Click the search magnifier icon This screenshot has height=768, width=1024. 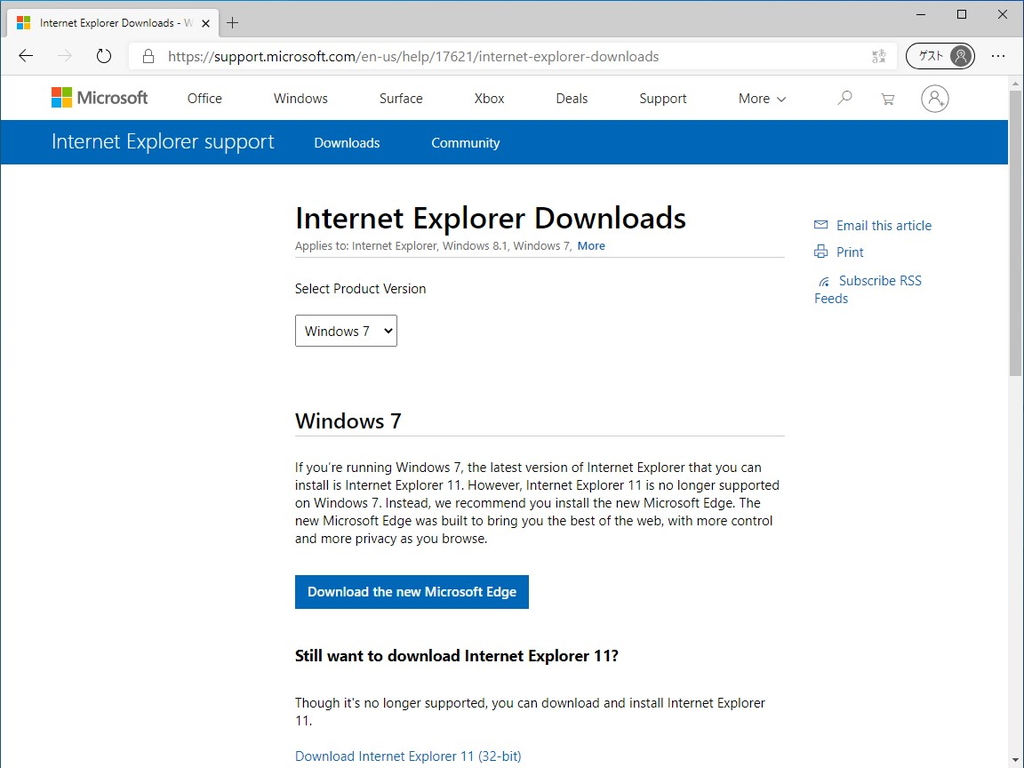click(x=845, y=98)
